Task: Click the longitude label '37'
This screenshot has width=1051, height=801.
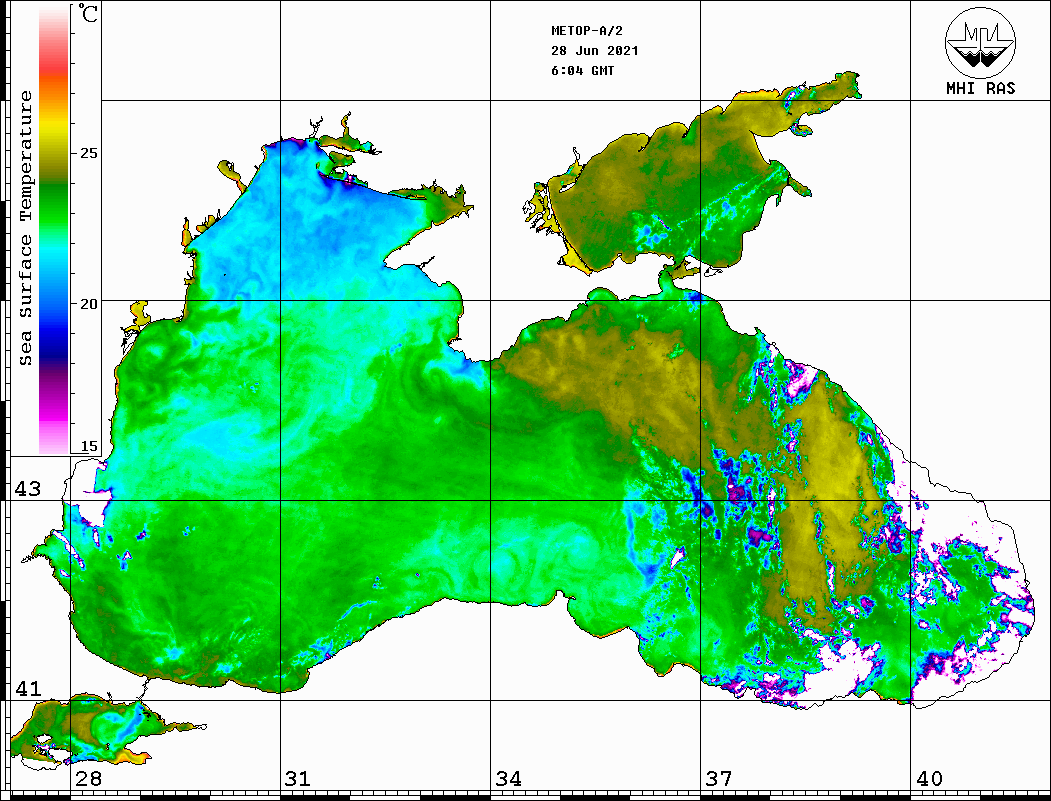Action: coord(719,778)
